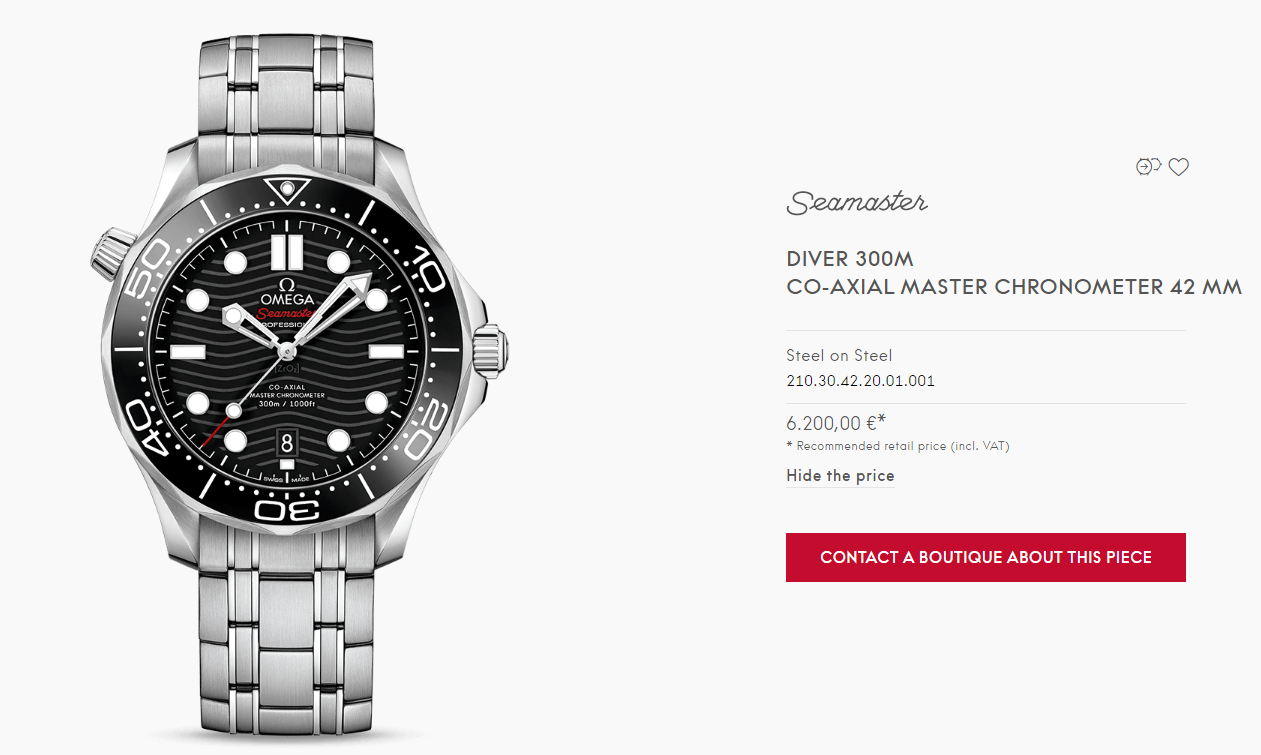Image resolution: width=1261 pixels, height=755 pixels.
Task: Click the triangle marker on the bezel top
Action: point(288,188)
